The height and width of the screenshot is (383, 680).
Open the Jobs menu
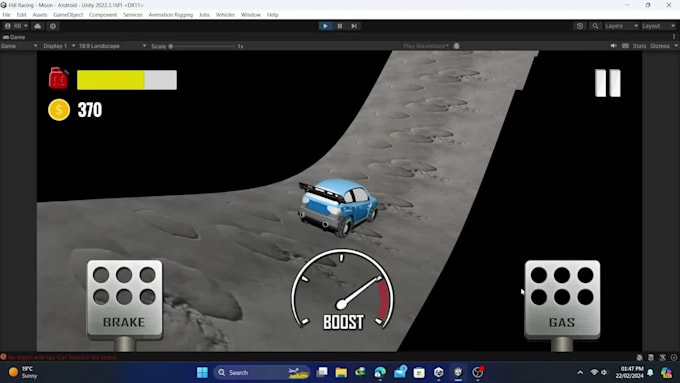204,15
